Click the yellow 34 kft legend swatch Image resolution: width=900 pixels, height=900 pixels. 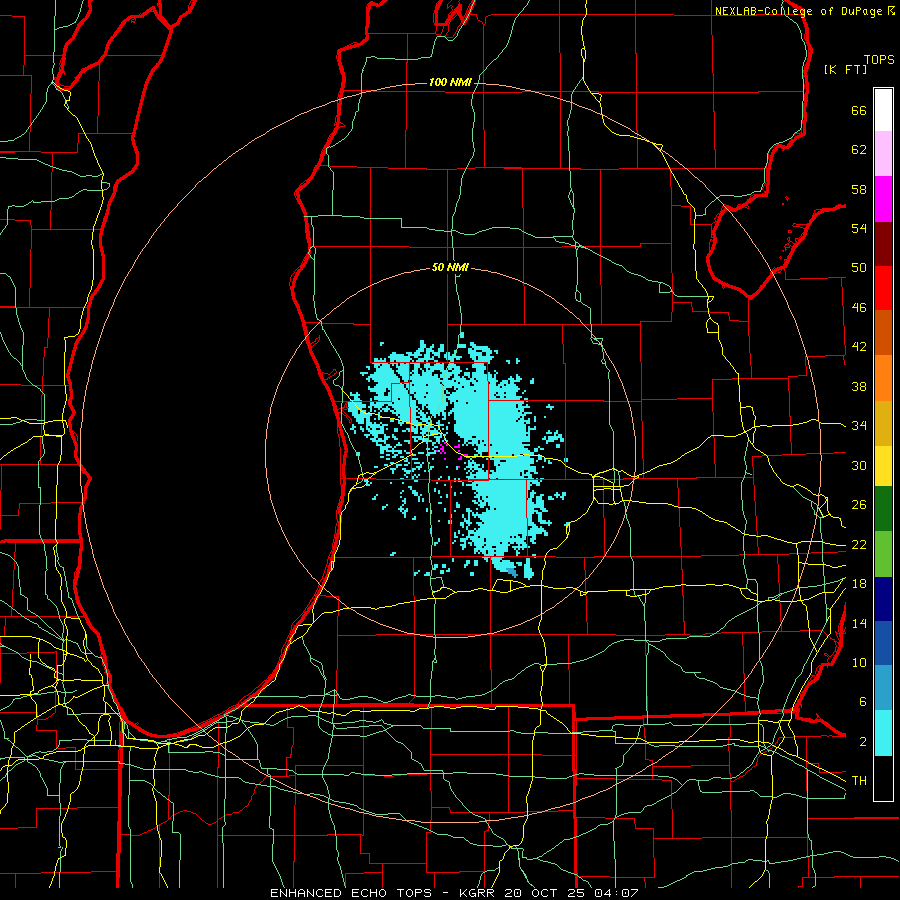click(x=883, y=466)
